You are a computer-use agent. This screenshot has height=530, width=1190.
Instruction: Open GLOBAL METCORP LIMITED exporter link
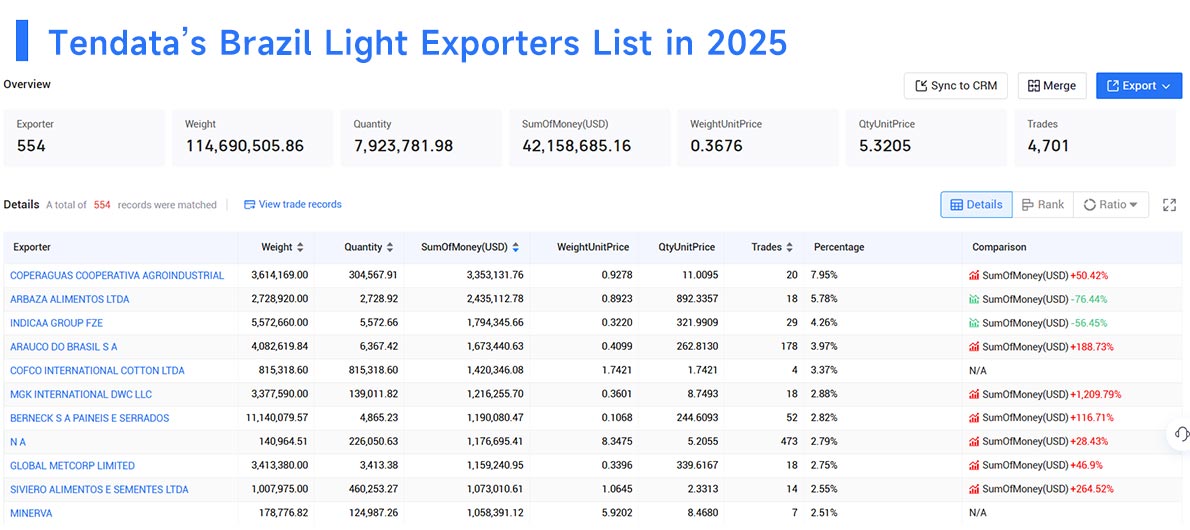(73, 465)
